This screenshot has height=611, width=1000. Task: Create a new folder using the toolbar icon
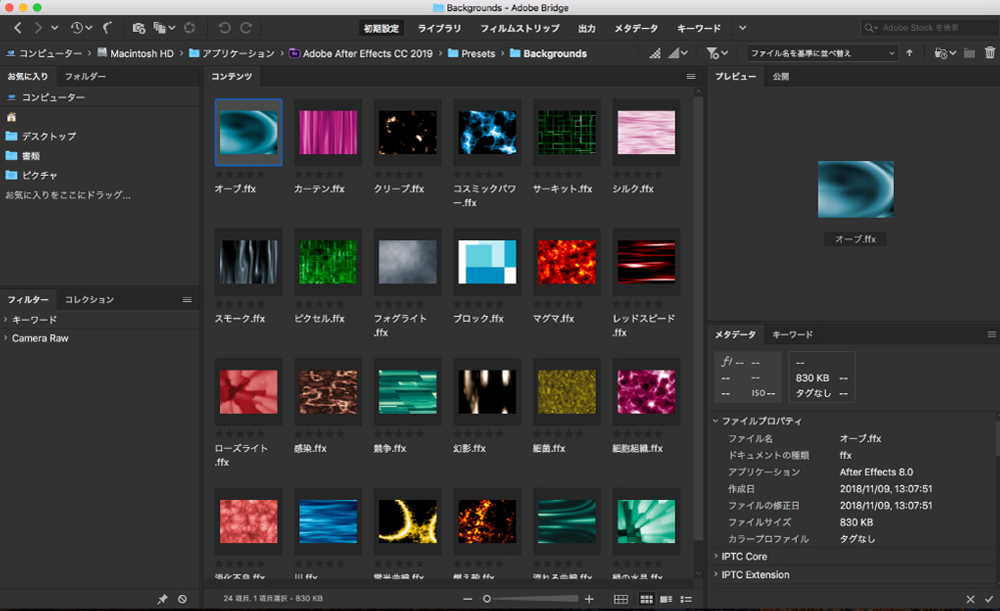point(969,53)
